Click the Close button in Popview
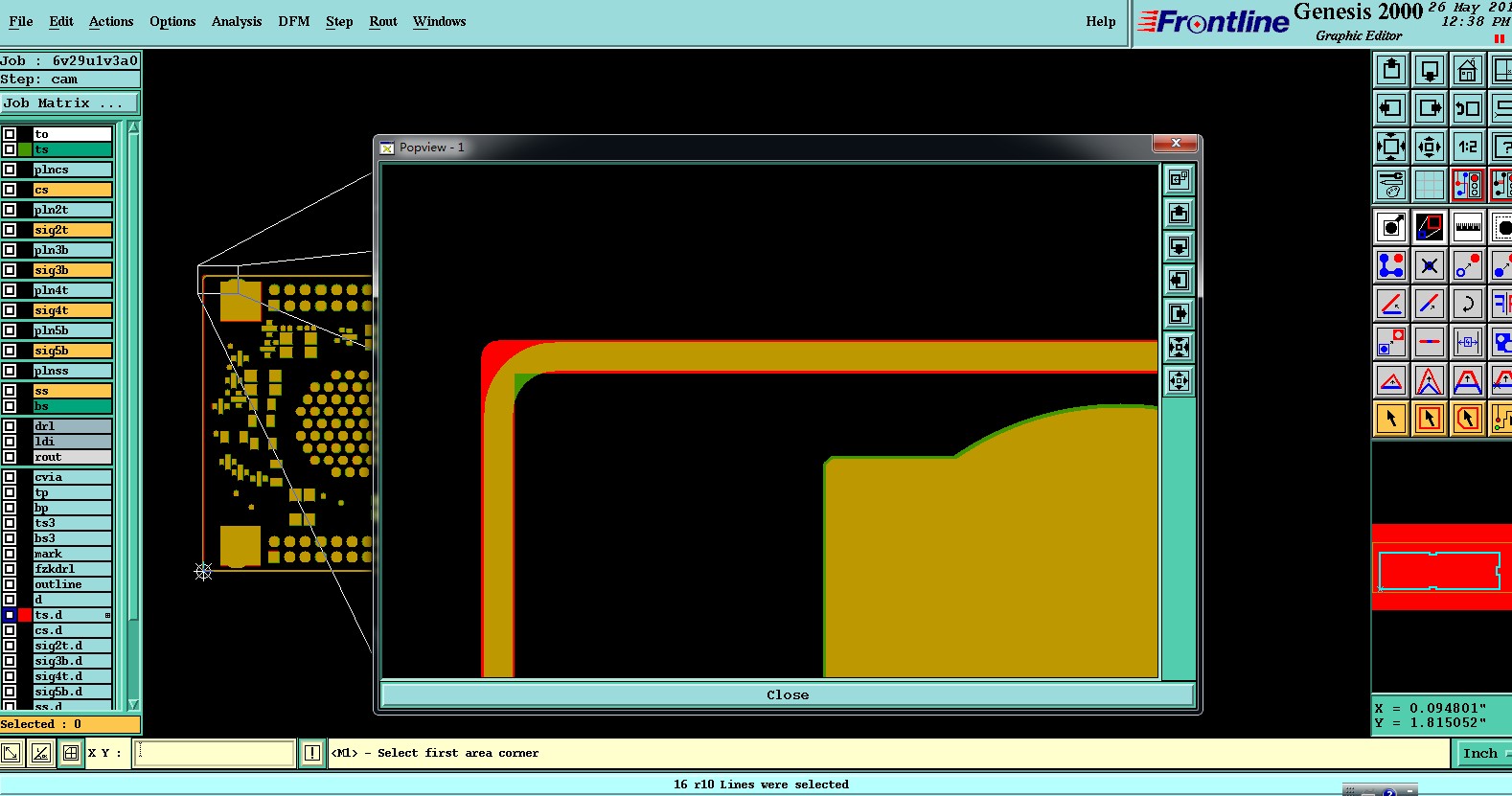Viewport: 1512px width, 796px height. tap(788, 694)
